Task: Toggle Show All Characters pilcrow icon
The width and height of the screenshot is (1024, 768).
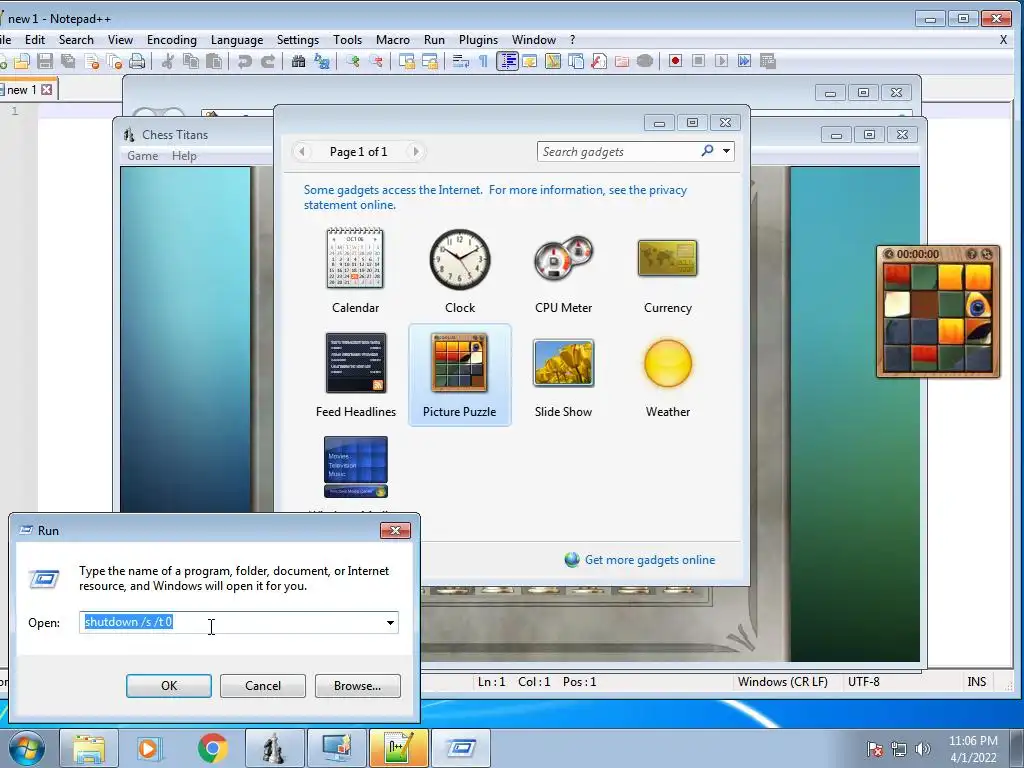Action: (483, 61)
